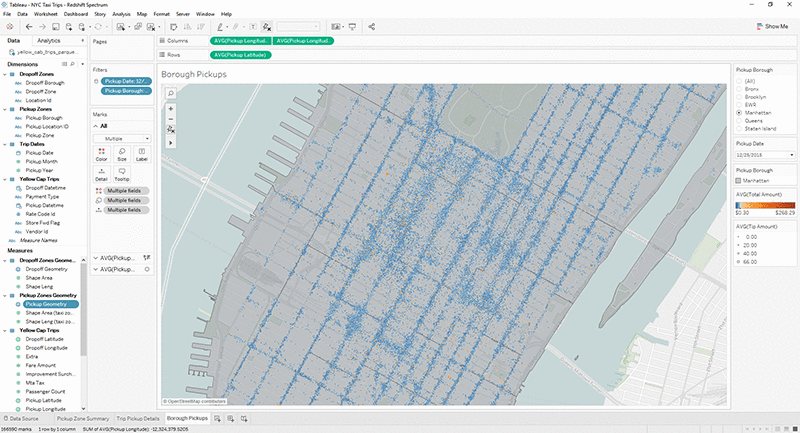Screen dimensions: 800x433
Task: Click the Show Me button
Action: tap(772, 27)
